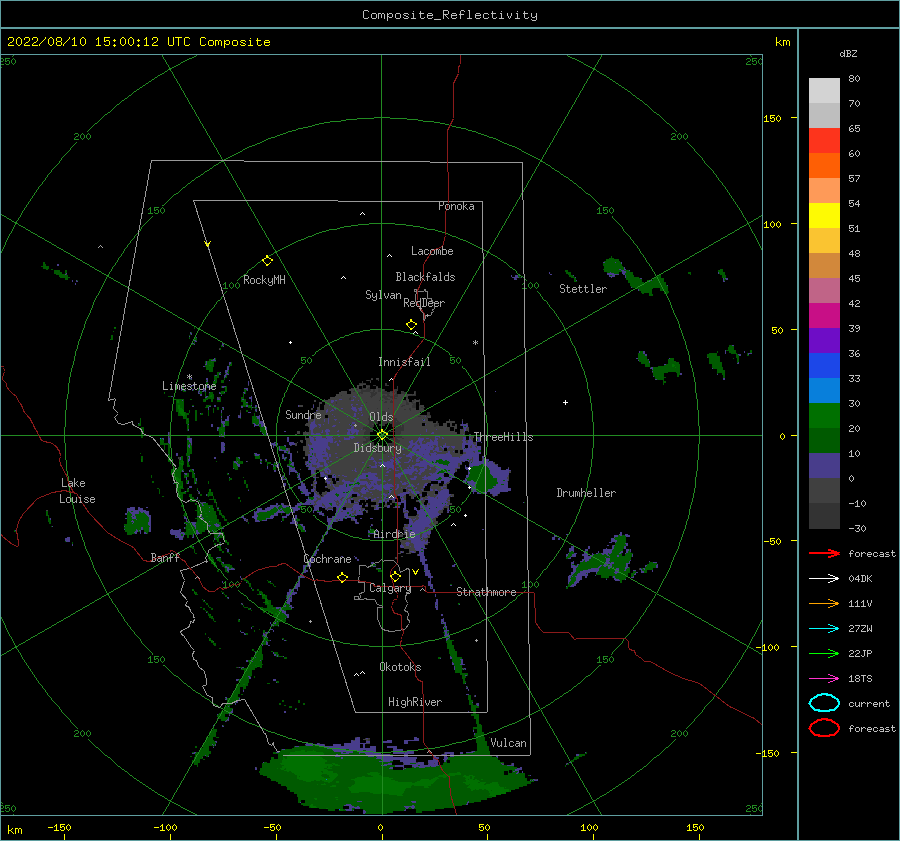Viewport: 900px width, 841px height.
Task: Click the Banff city label
Action: coord(165,557)
